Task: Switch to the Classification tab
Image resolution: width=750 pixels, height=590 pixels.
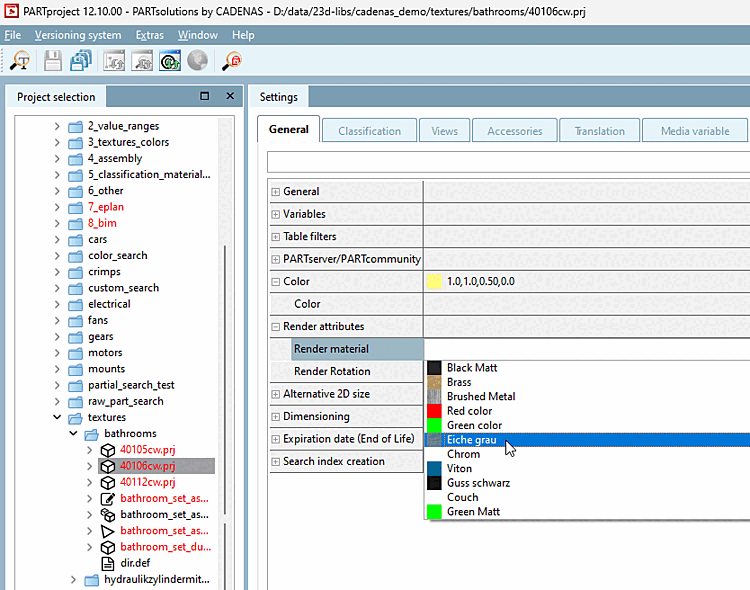Action: (x=369, y=131)
